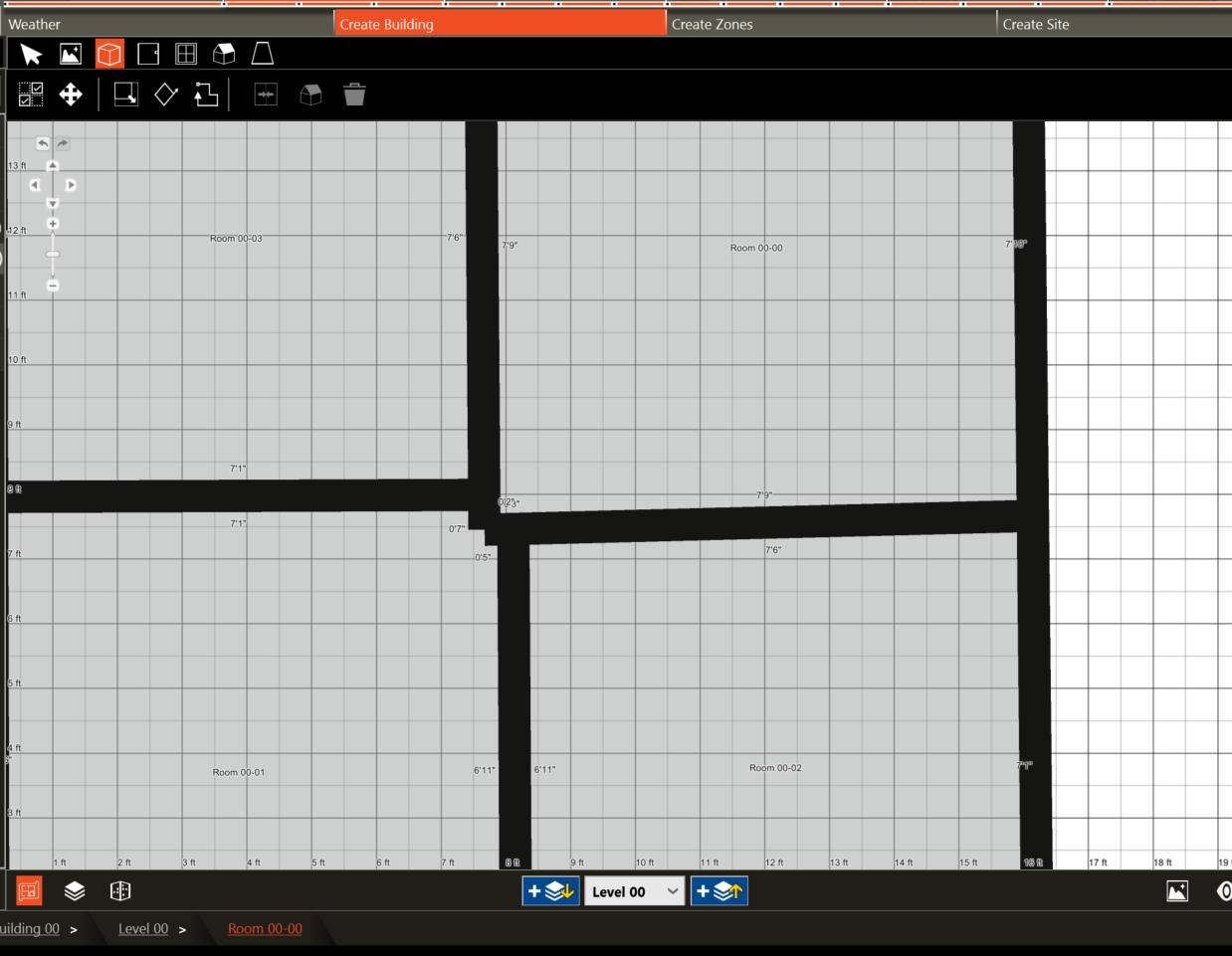Choose the window tool icon

tap(186, 54)
